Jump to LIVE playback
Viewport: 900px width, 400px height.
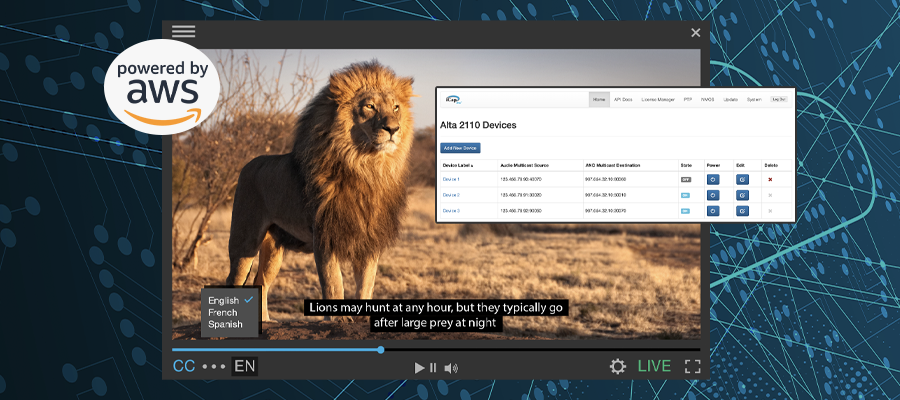(655, 366)
